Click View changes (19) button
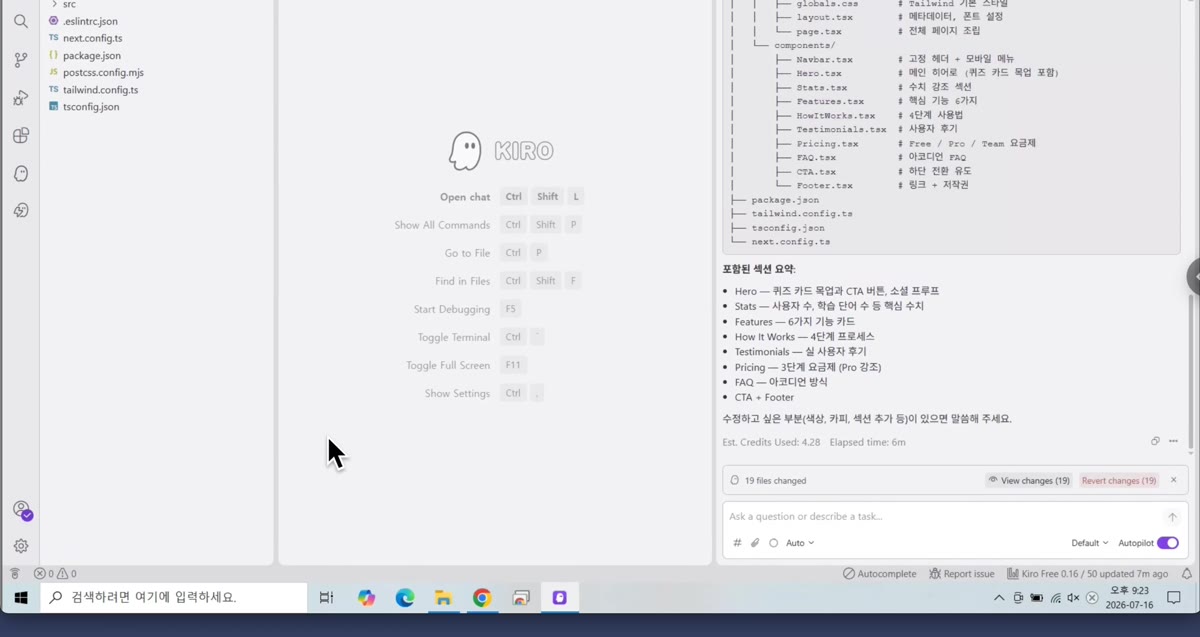 (x=1029, y=481)
